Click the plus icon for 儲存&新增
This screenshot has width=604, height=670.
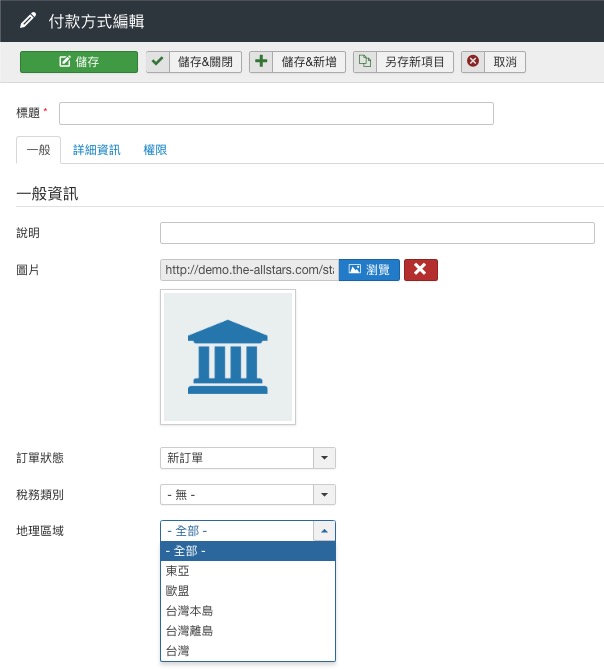click(x=261, y=62)
